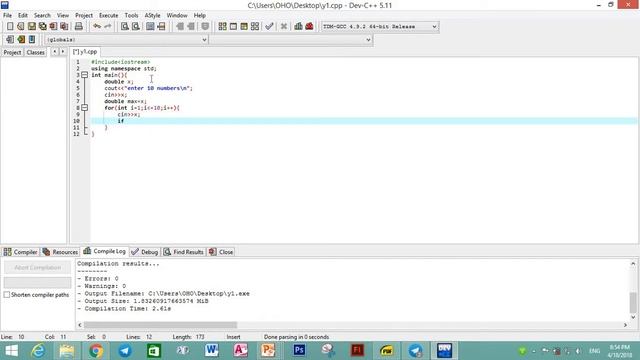This screenshot has height=360, width=640.
Task: Click the right tab-scroll arrow beside Classes
Action: (x=62, y=52)
